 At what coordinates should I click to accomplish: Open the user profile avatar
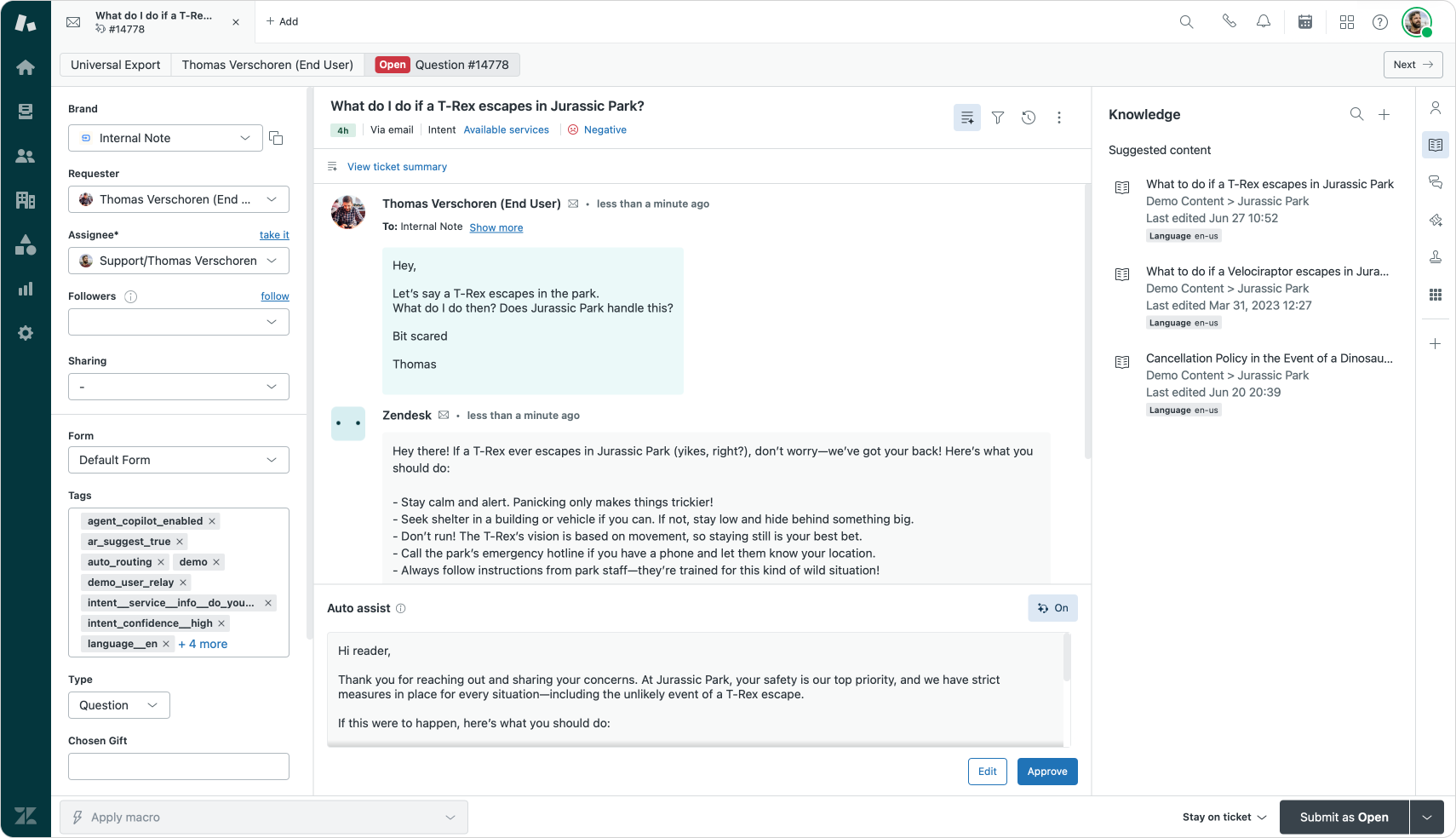pyautogui.click(x=1417, y=22)
